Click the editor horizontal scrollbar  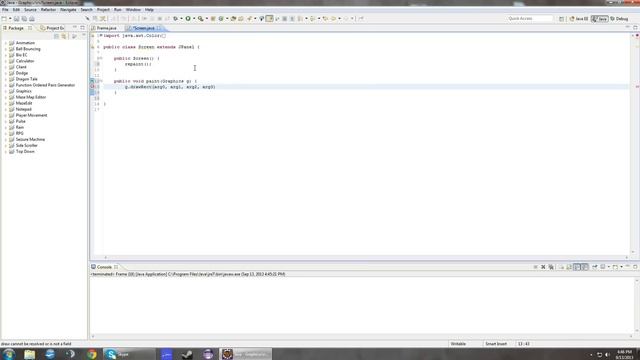365,258
